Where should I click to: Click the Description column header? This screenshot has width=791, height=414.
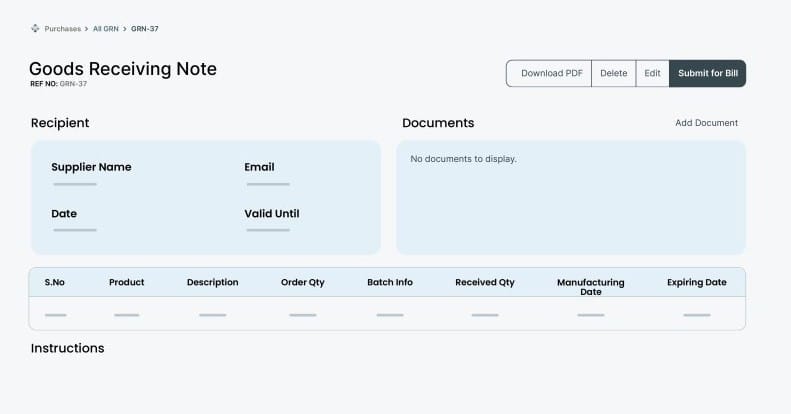[x=212, y=282]
